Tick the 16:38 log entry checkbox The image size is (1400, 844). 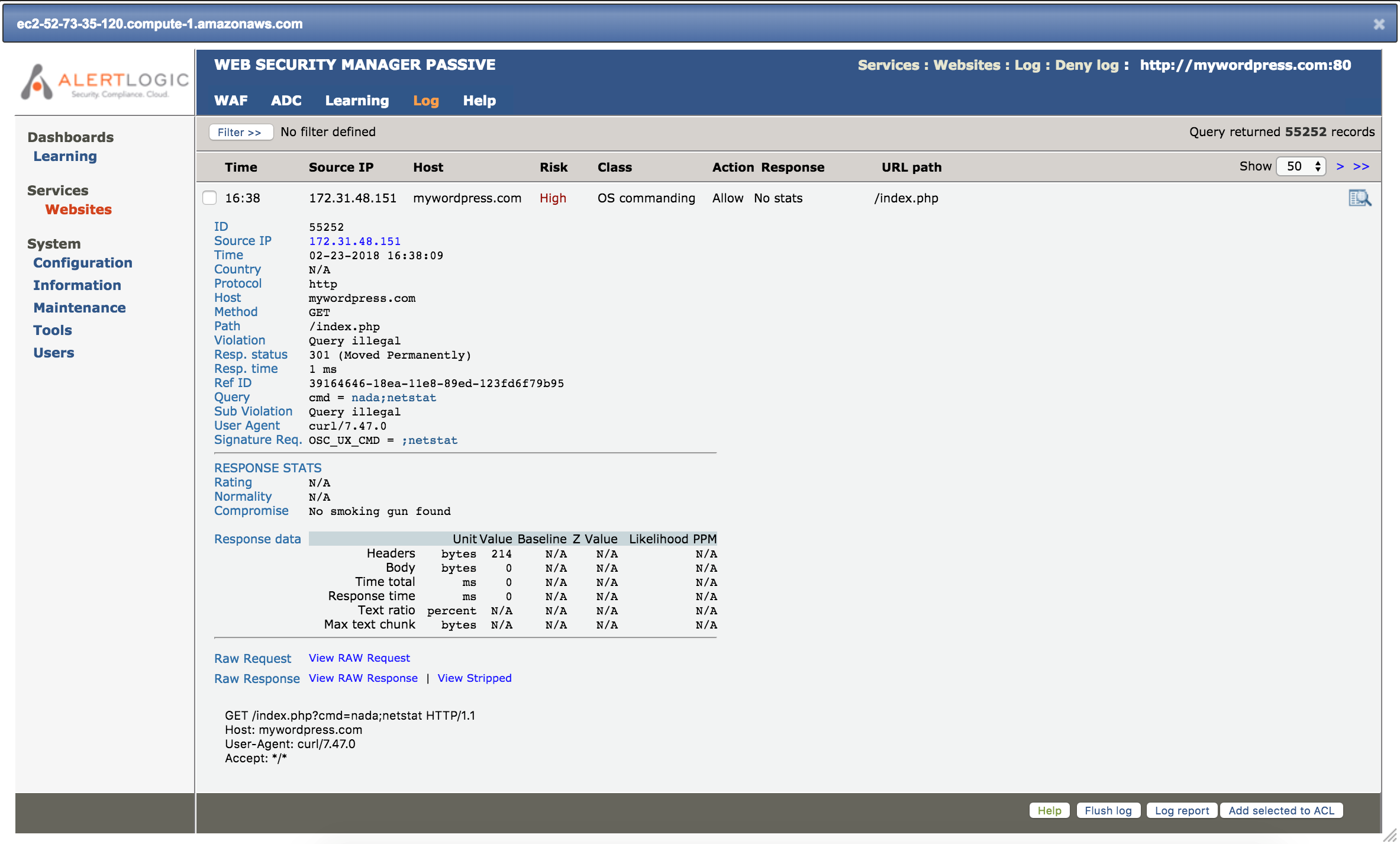point(209,198)
